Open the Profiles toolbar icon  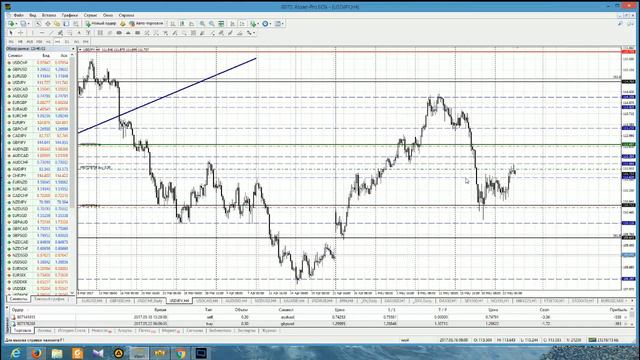click(x=23, y=24)
